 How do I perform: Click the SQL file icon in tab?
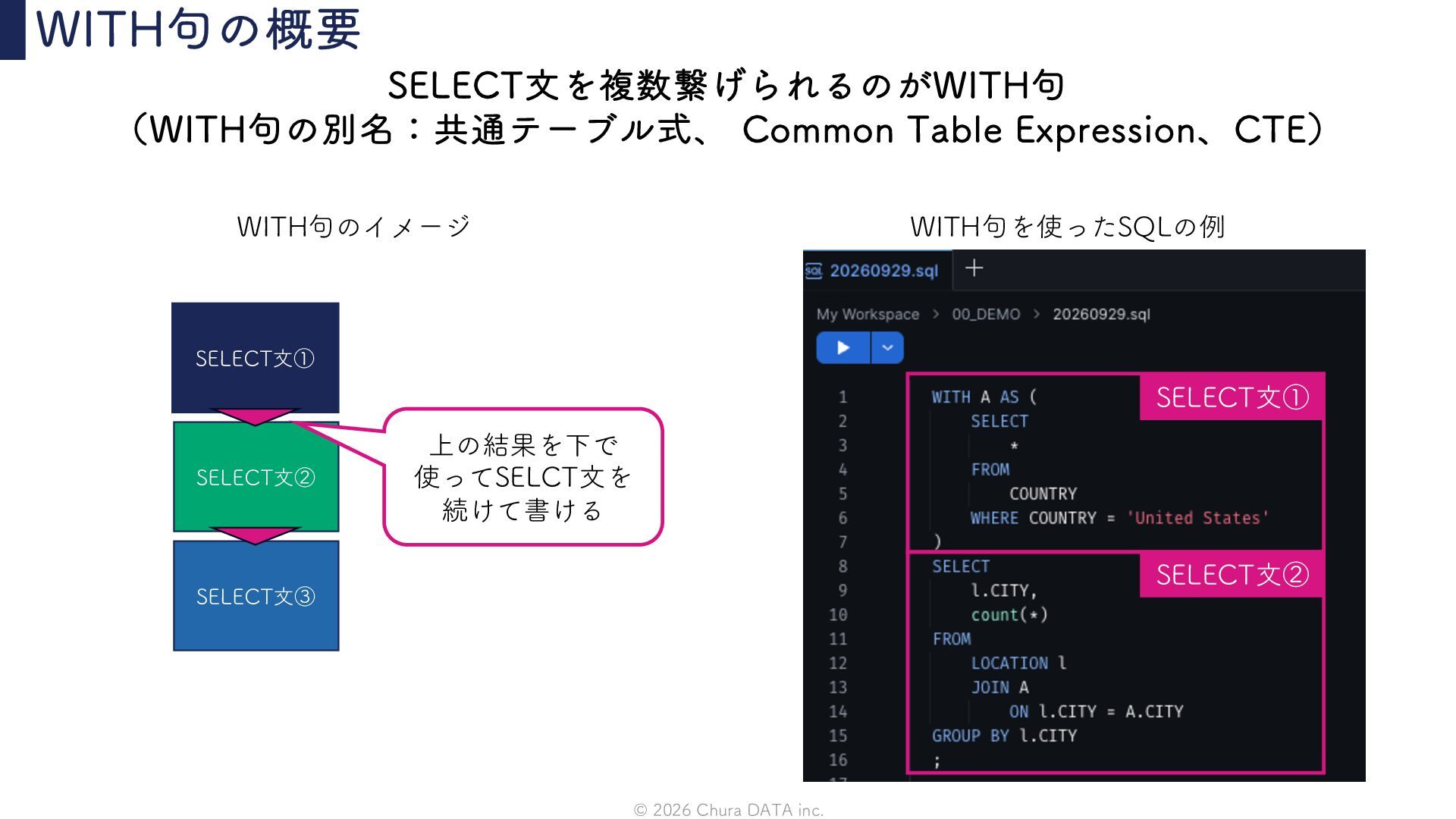814,271
